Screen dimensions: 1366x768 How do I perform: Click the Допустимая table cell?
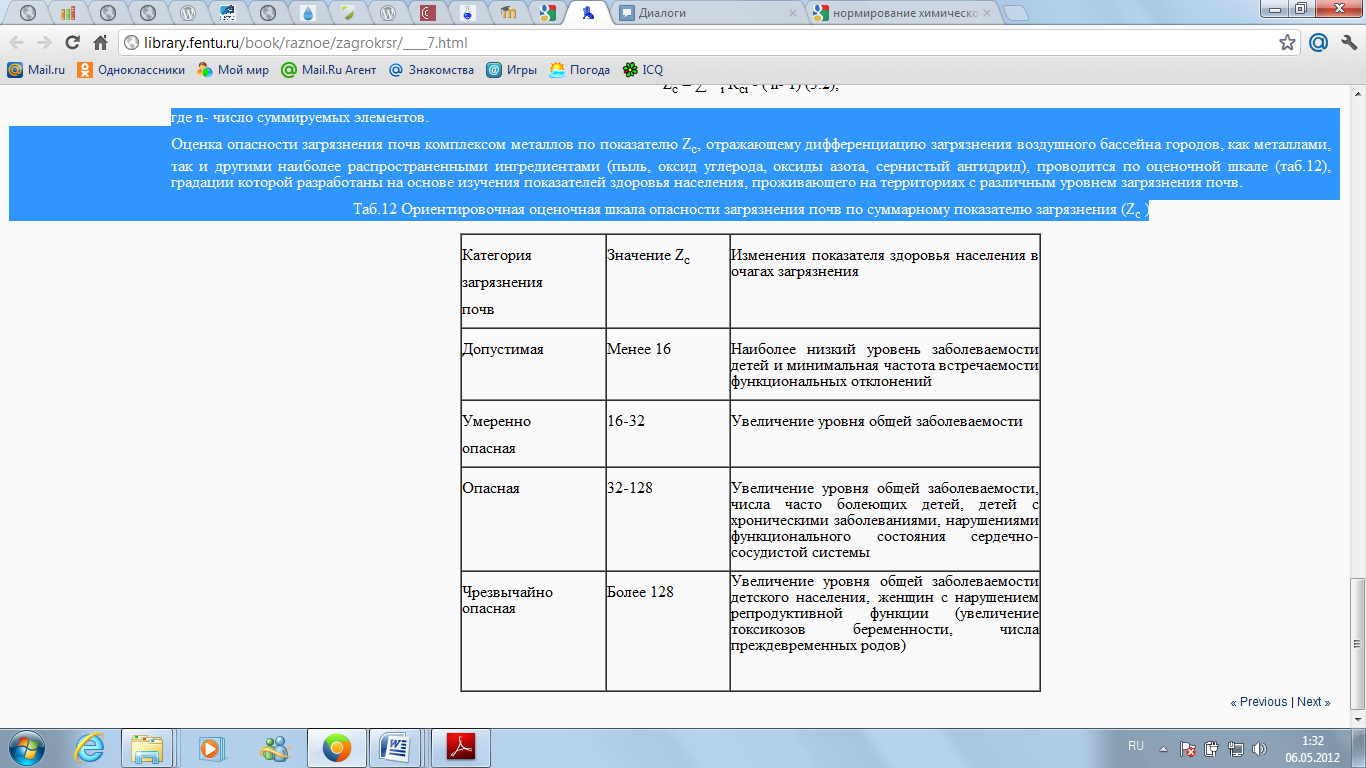(533, 364)
